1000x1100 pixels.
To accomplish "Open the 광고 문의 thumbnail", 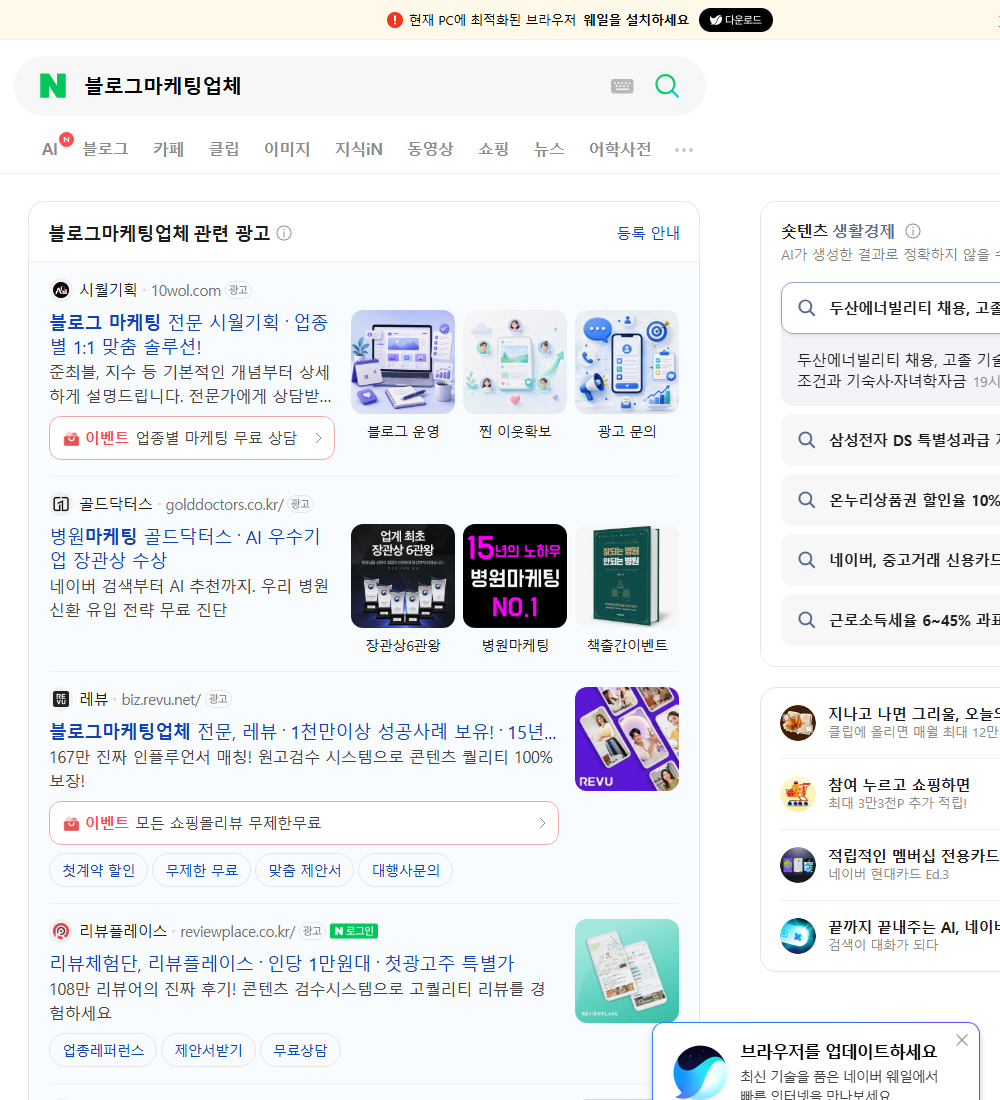I will click(x=627, y=362).
